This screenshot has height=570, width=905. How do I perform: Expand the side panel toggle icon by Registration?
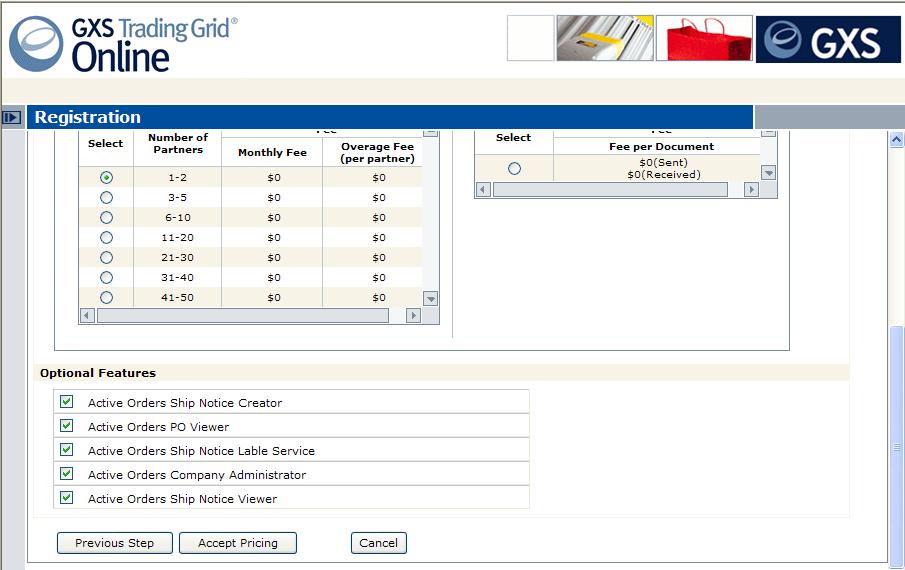click(12, 118)
